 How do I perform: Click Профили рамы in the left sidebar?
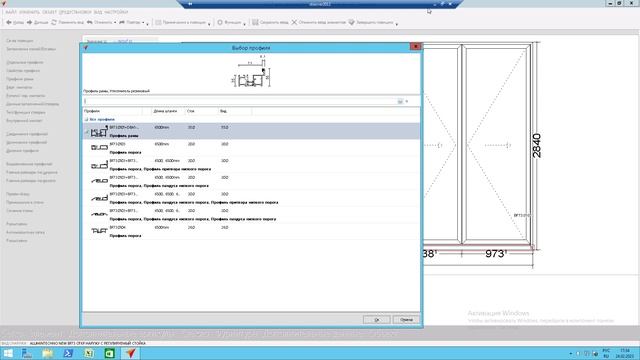(x=20, y=79)
